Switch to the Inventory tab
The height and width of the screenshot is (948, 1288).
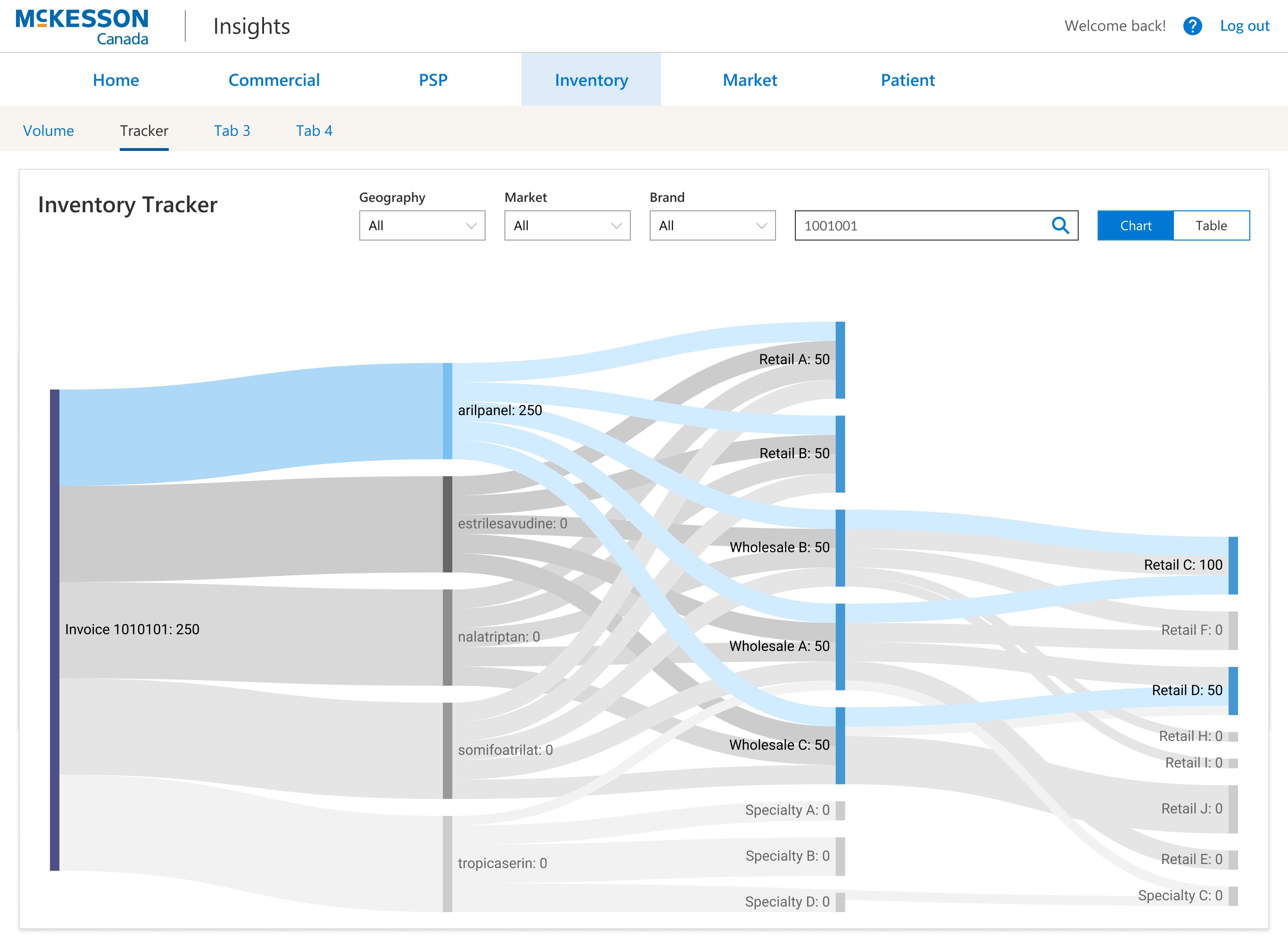(x=591, y=80)
